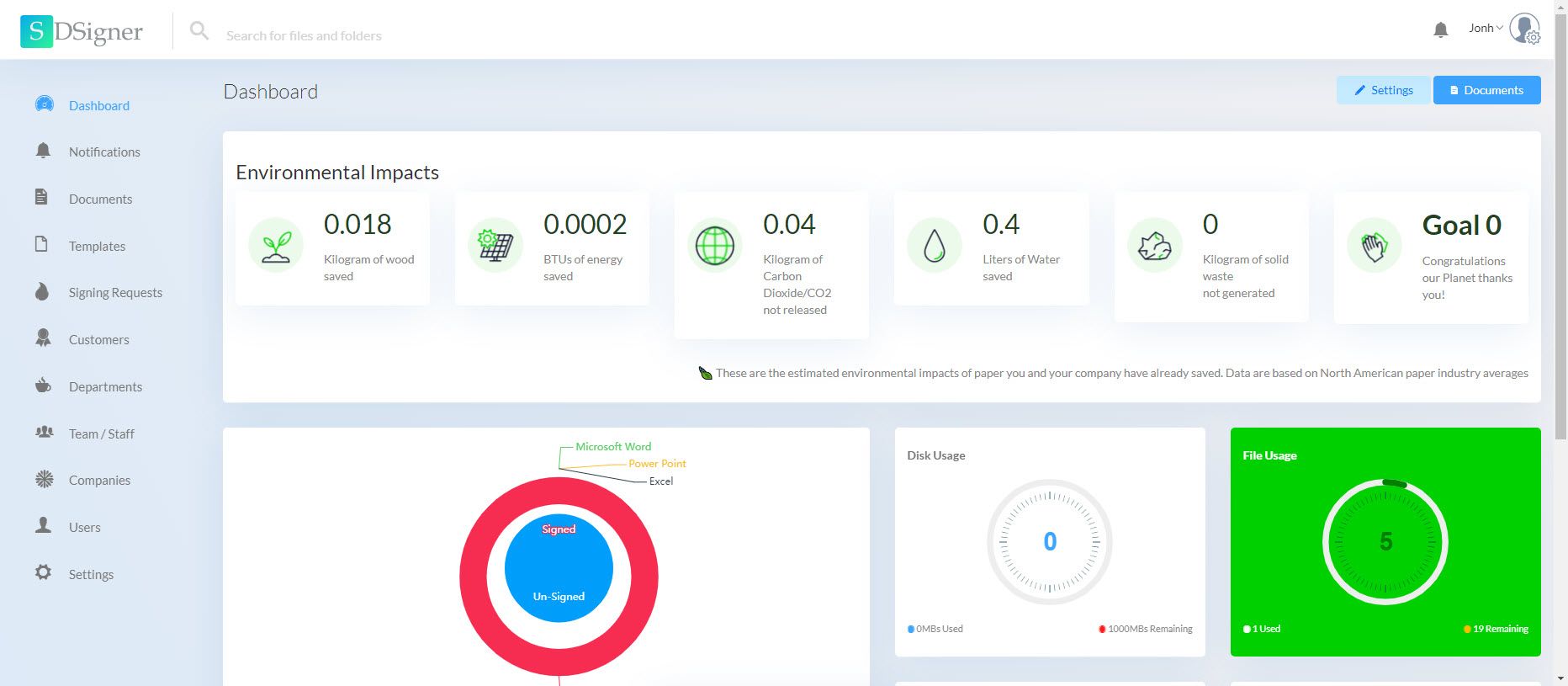Click the Signing Requests droplet icon

[x=43, y=292]
